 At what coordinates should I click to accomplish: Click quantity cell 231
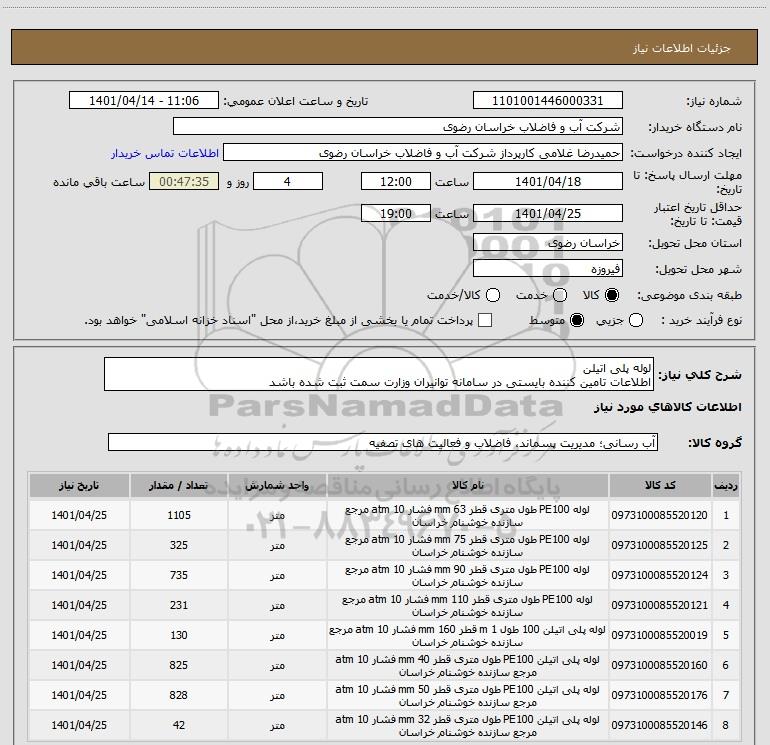(179, 605)
